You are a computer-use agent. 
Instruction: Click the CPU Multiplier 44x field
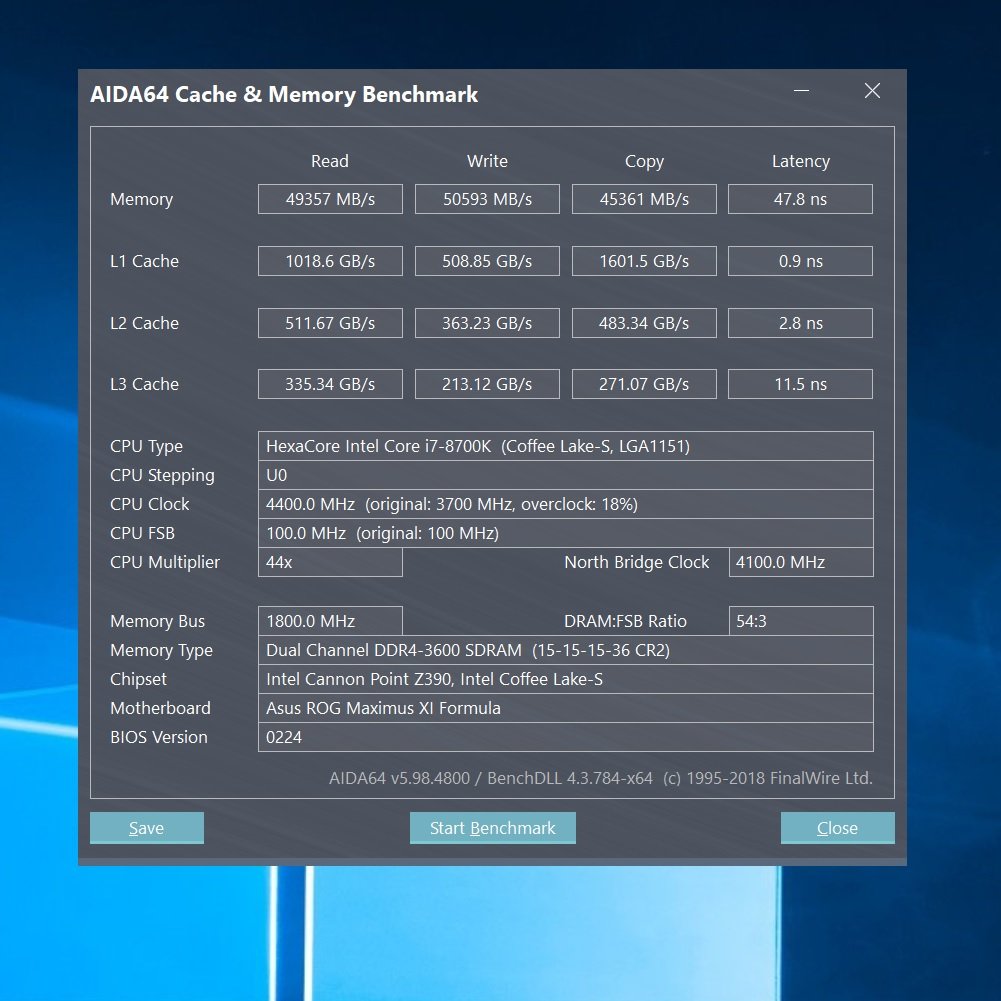click(330, 562)
